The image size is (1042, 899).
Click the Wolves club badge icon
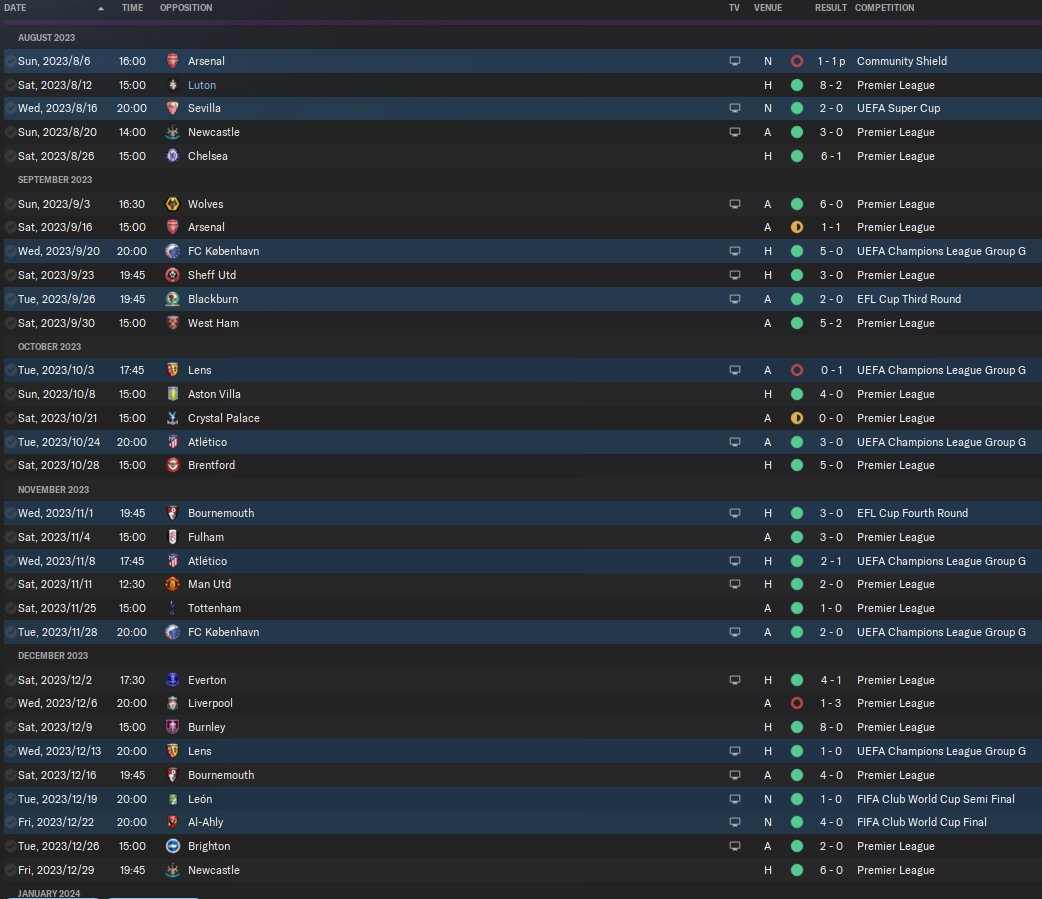[172, 204]
